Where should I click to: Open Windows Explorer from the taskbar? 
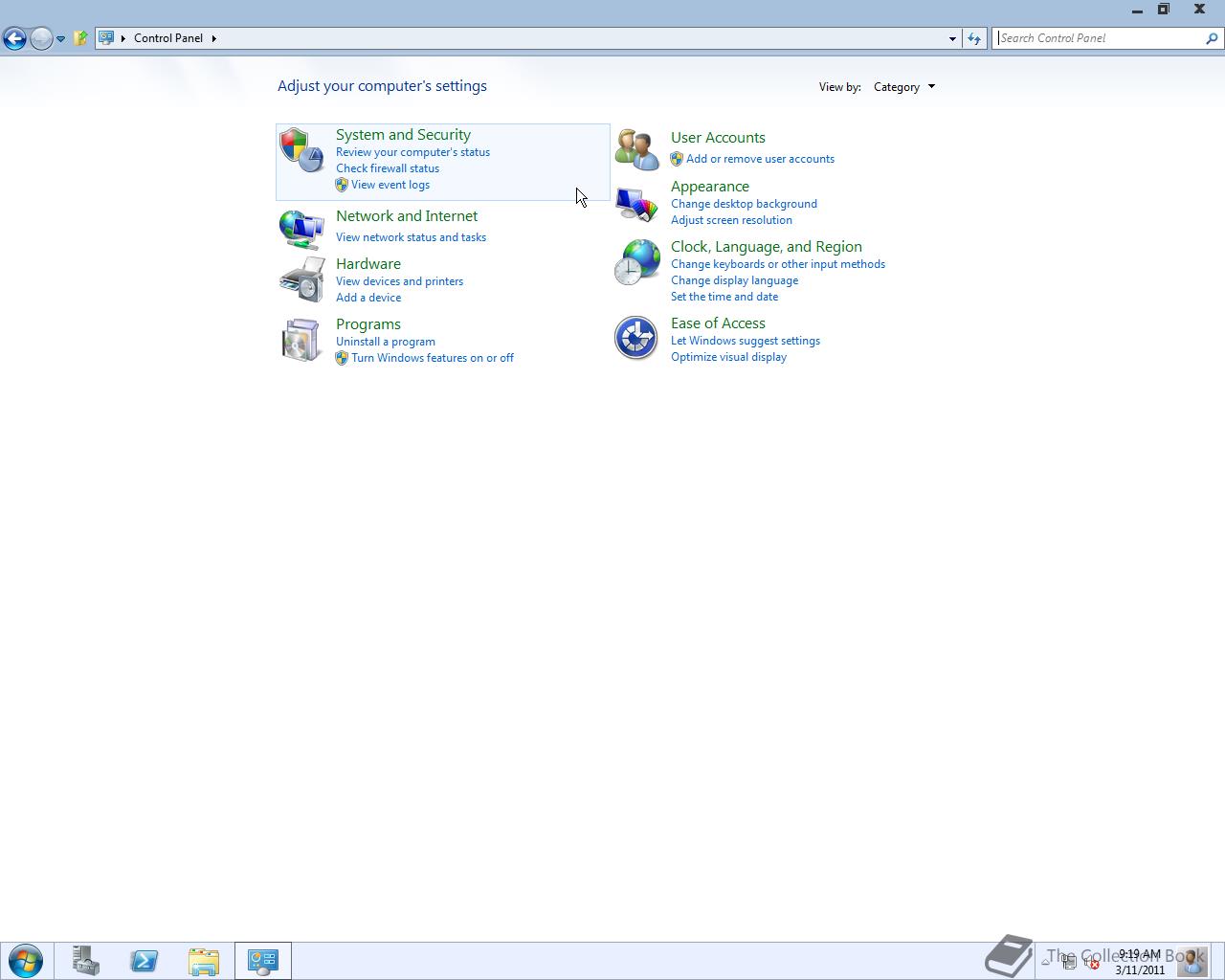point(204,961)
